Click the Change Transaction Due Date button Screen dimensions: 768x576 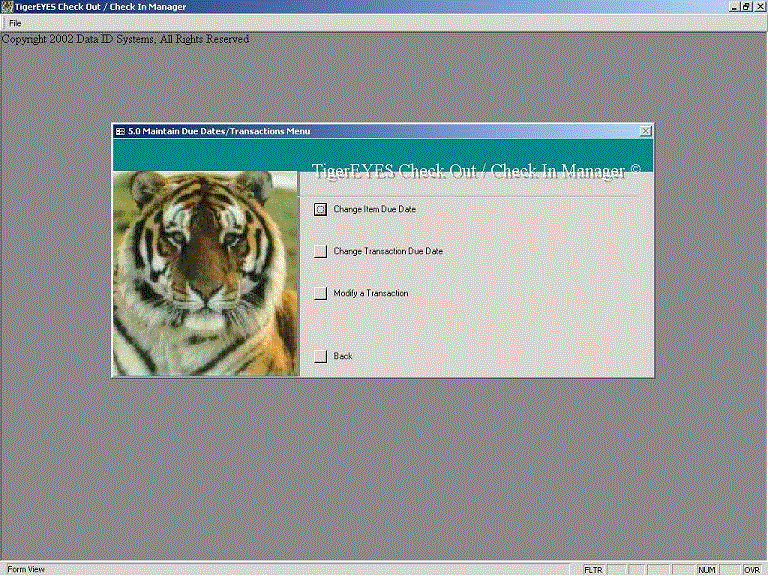(x=320, y=251)
